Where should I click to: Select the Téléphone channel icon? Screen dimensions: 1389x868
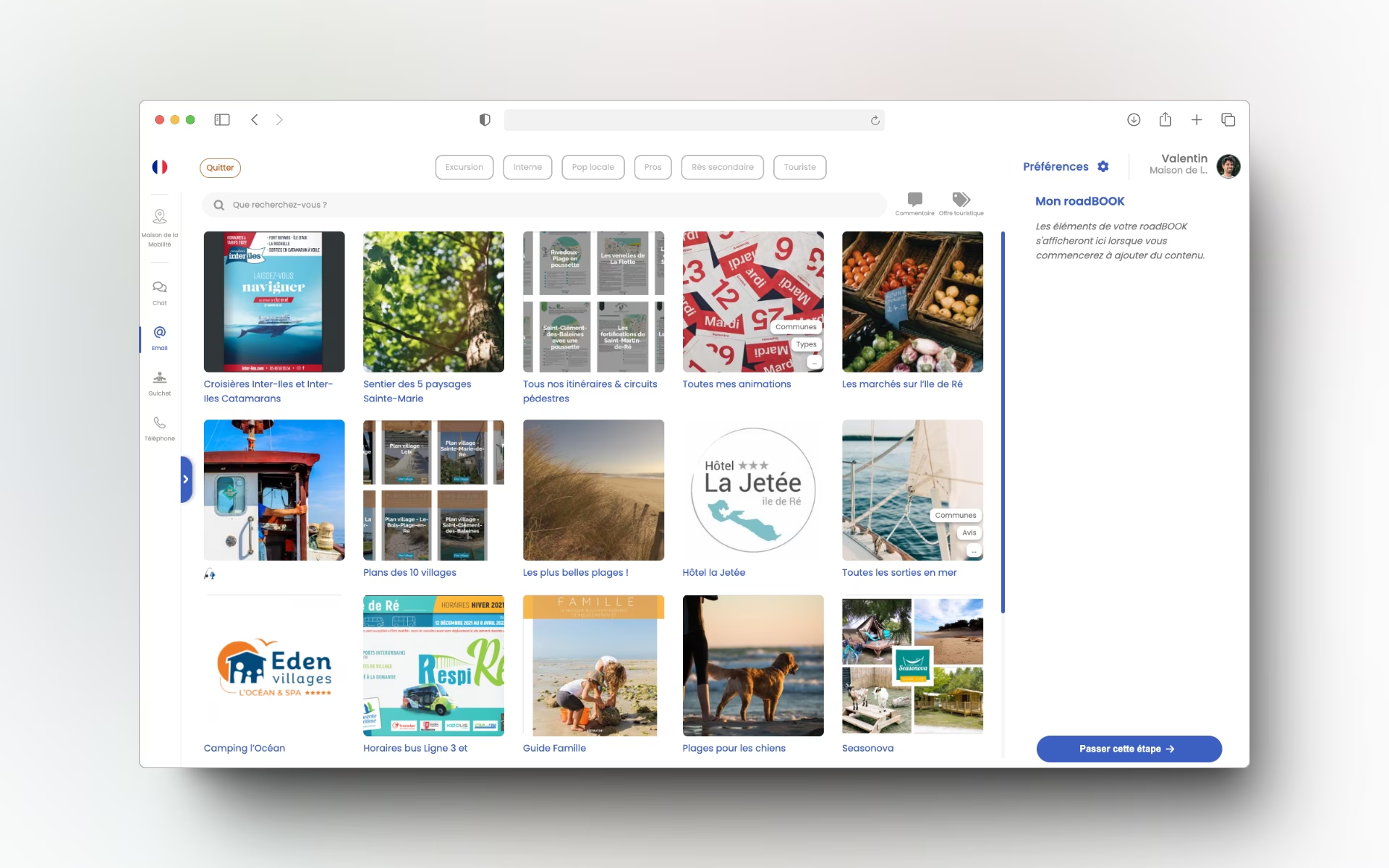point(159,423)
